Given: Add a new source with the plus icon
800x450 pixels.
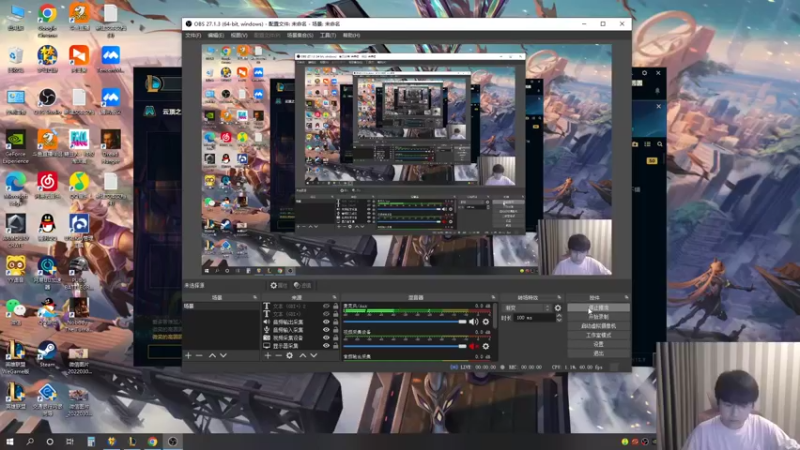Looking at the screenshot, I should (x=267, y=355).
